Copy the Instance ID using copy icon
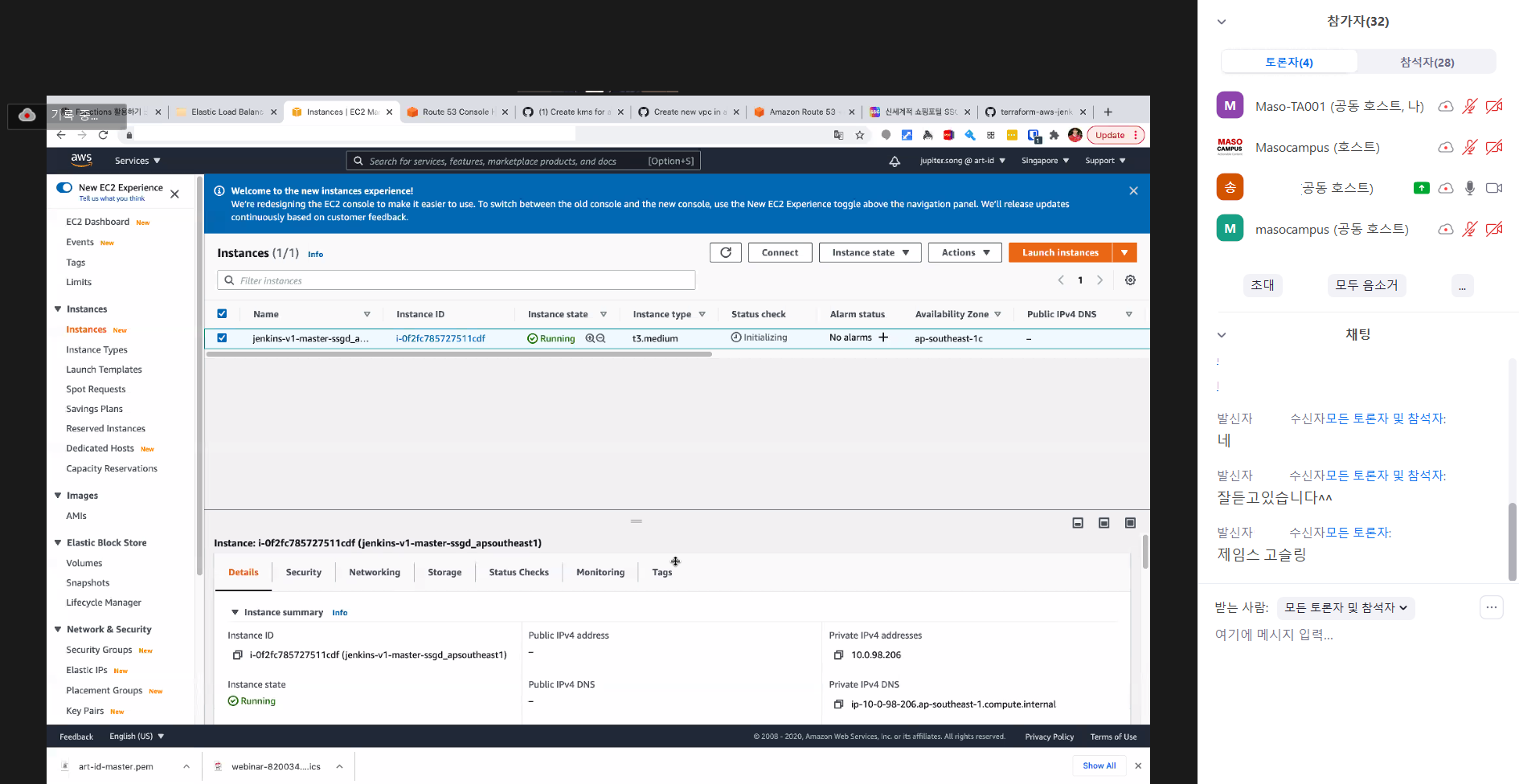The width and height of the screenshot is (1519, 784). pos(238,655)
